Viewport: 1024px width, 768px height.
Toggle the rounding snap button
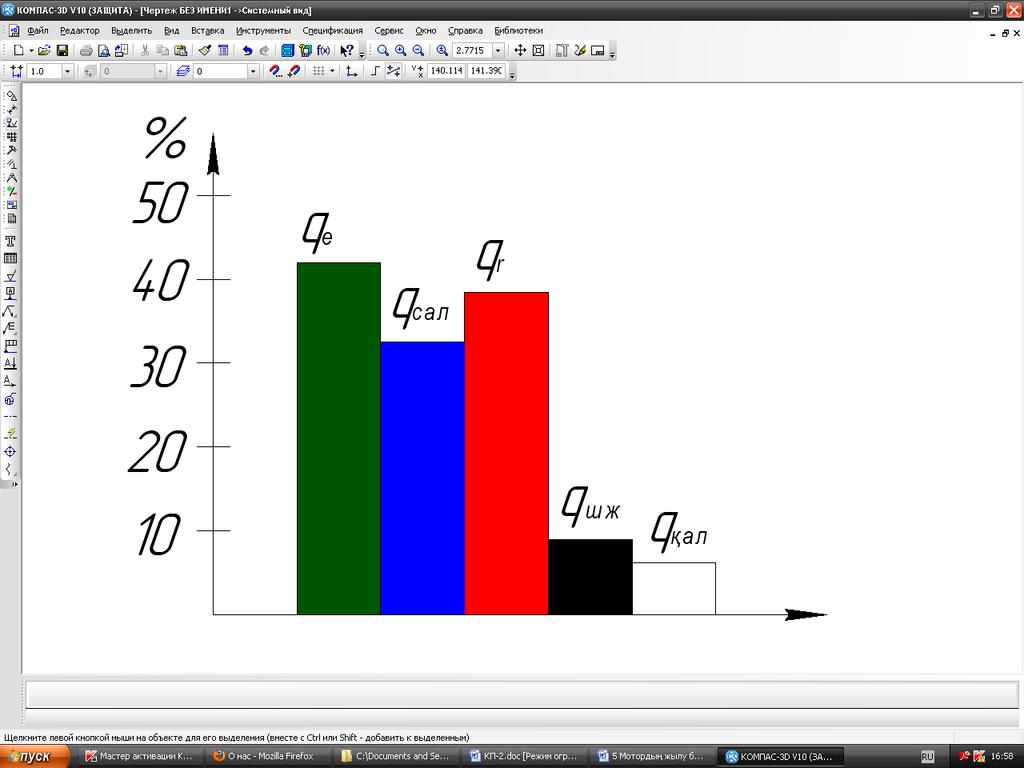pos(393,71)
